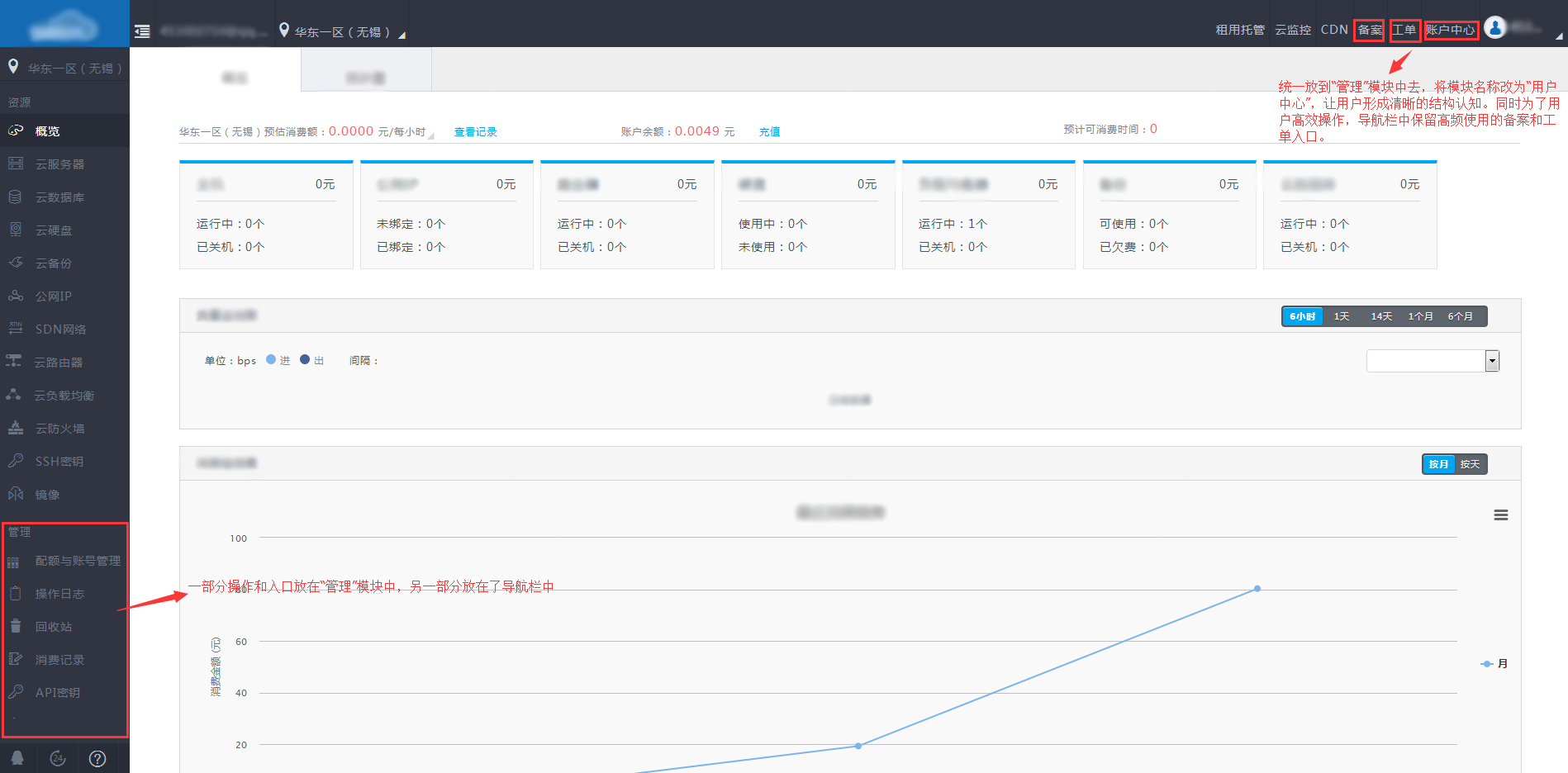Open 租用托管 in top navigation

pyautogui.click(x=1240, y=30)
